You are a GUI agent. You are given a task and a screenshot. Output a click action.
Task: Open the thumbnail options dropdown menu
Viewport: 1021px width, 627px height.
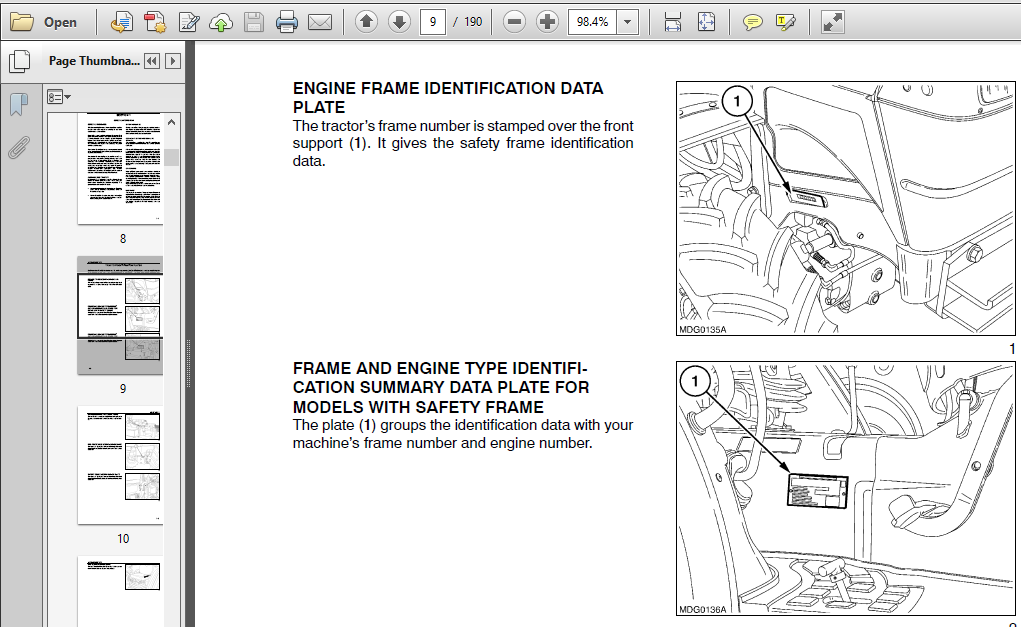[x=59, y=97]
